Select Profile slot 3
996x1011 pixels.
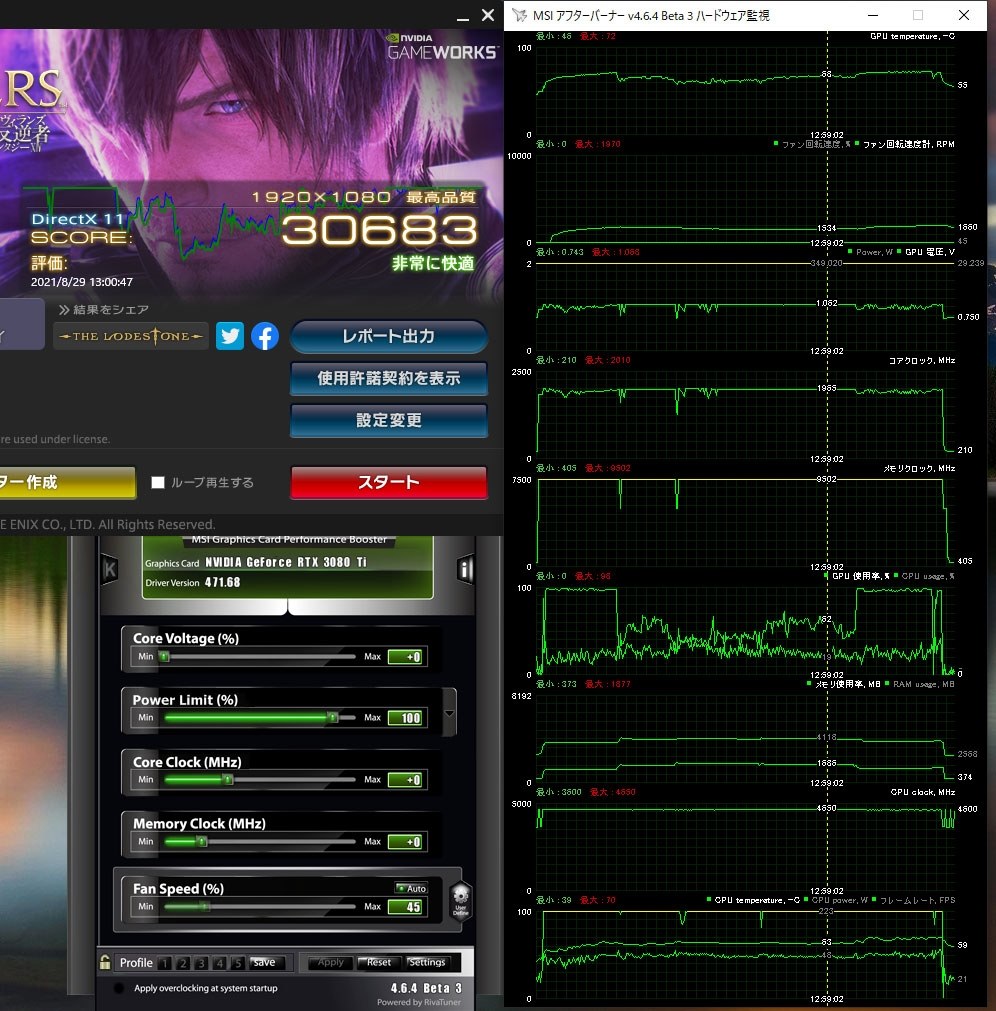[201, 963]
